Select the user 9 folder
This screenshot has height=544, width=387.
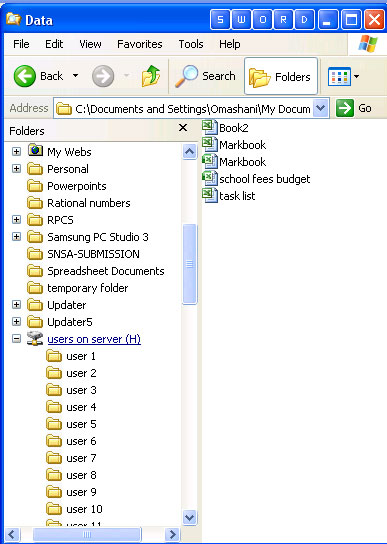[81, 492]
